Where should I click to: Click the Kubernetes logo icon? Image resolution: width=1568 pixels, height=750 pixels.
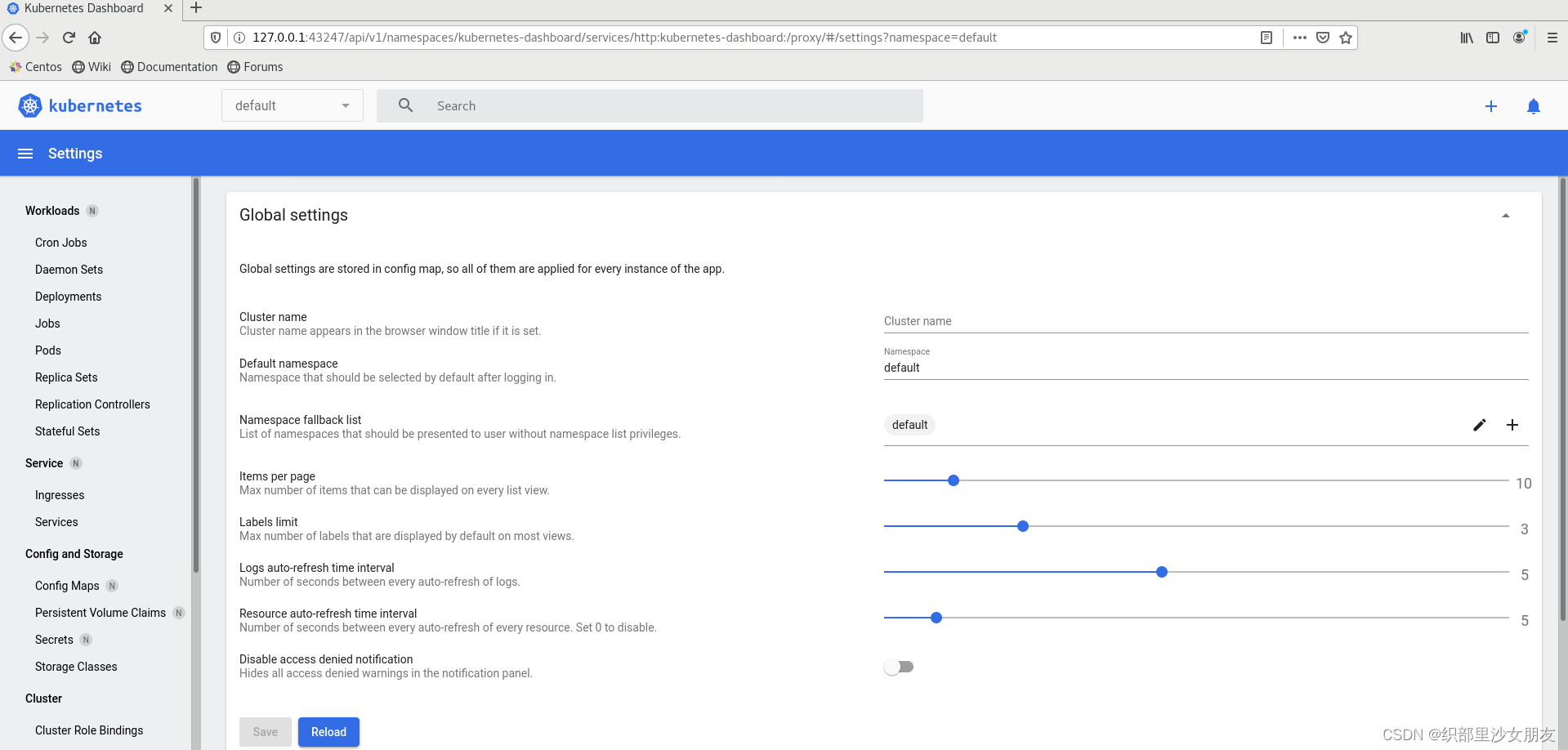[30, 105]
